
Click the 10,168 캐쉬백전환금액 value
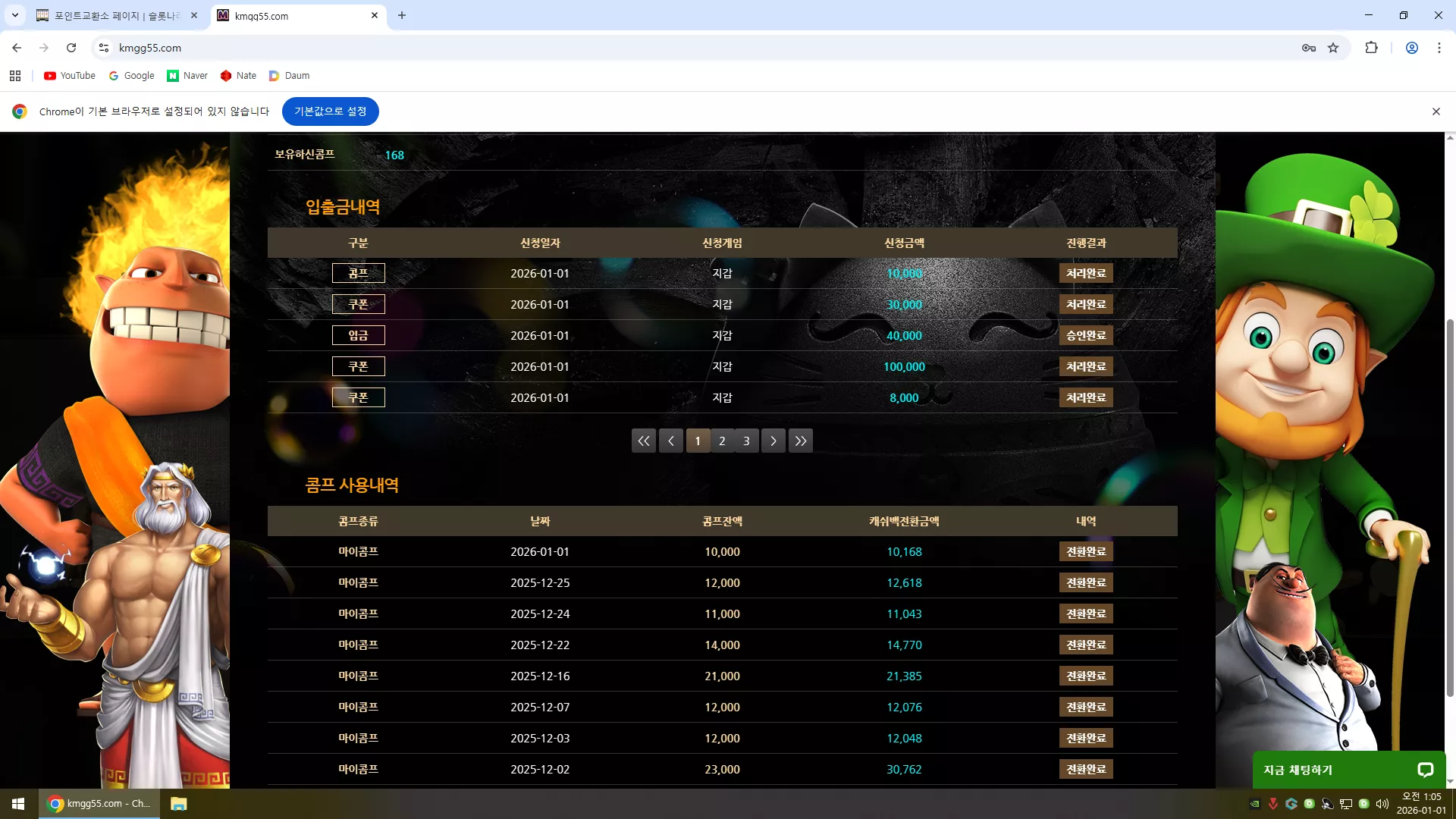(x=905, y=552)
